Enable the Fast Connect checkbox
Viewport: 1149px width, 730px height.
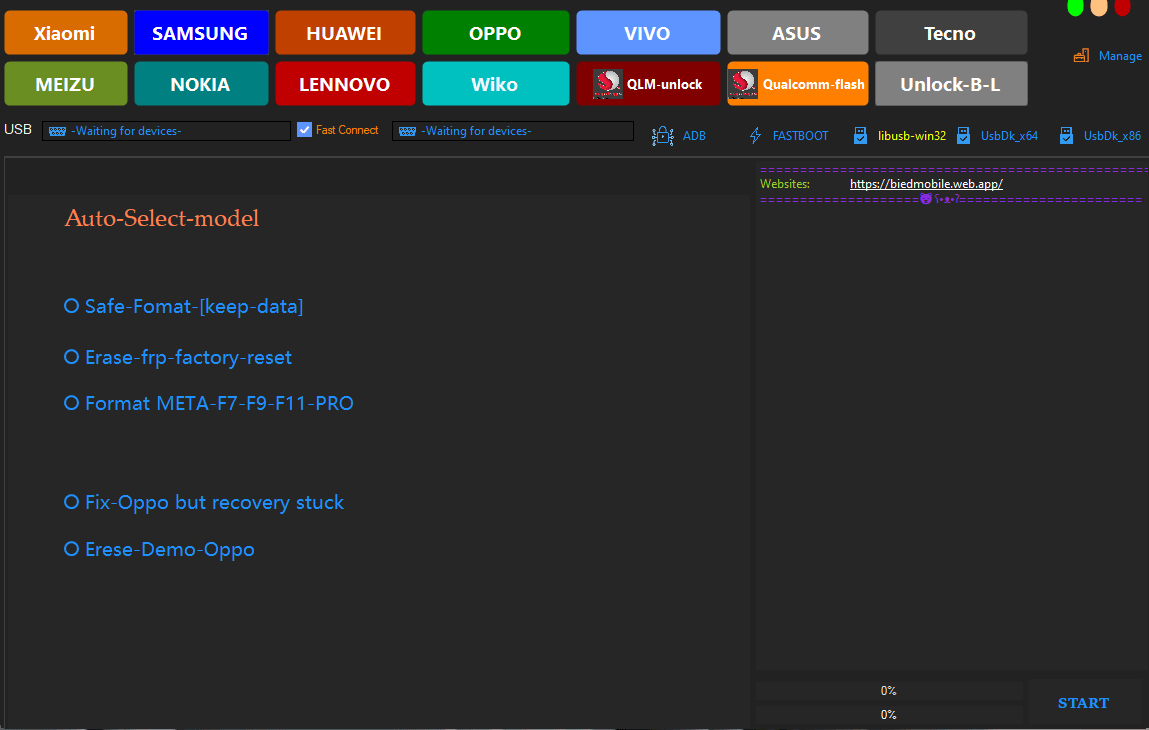(x=303, y=129)
